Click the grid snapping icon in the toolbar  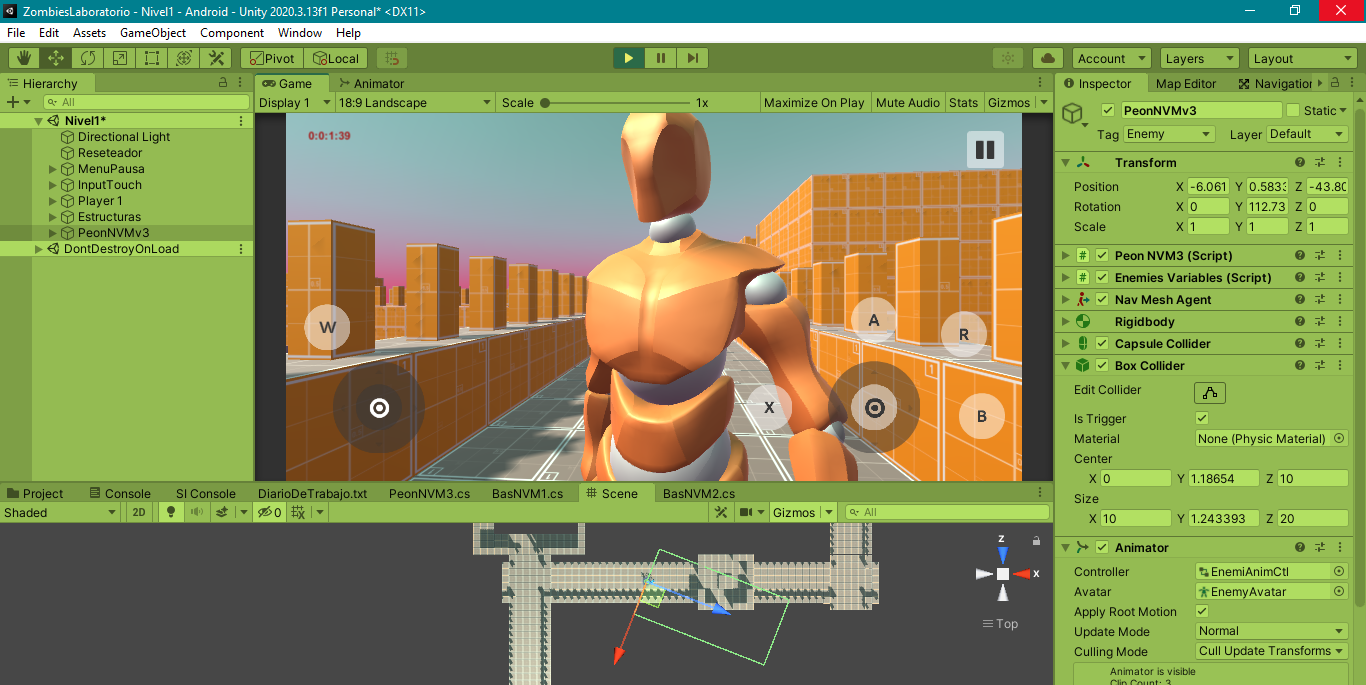(393, 58)
